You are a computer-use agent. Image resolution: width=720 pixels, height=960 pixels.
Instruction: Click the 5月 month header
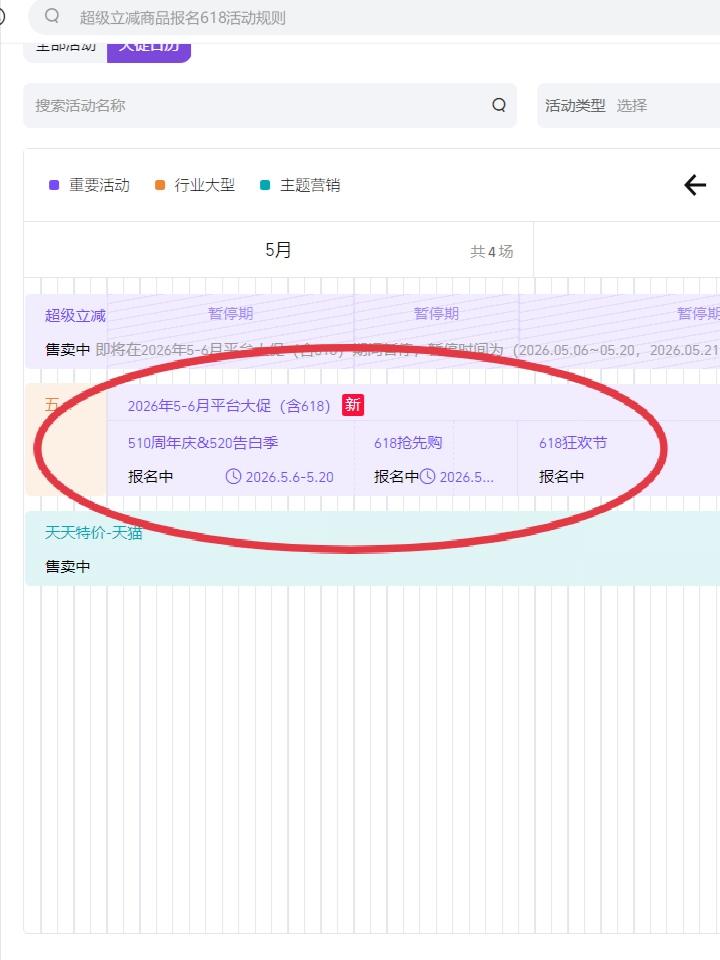pos(278,250)
